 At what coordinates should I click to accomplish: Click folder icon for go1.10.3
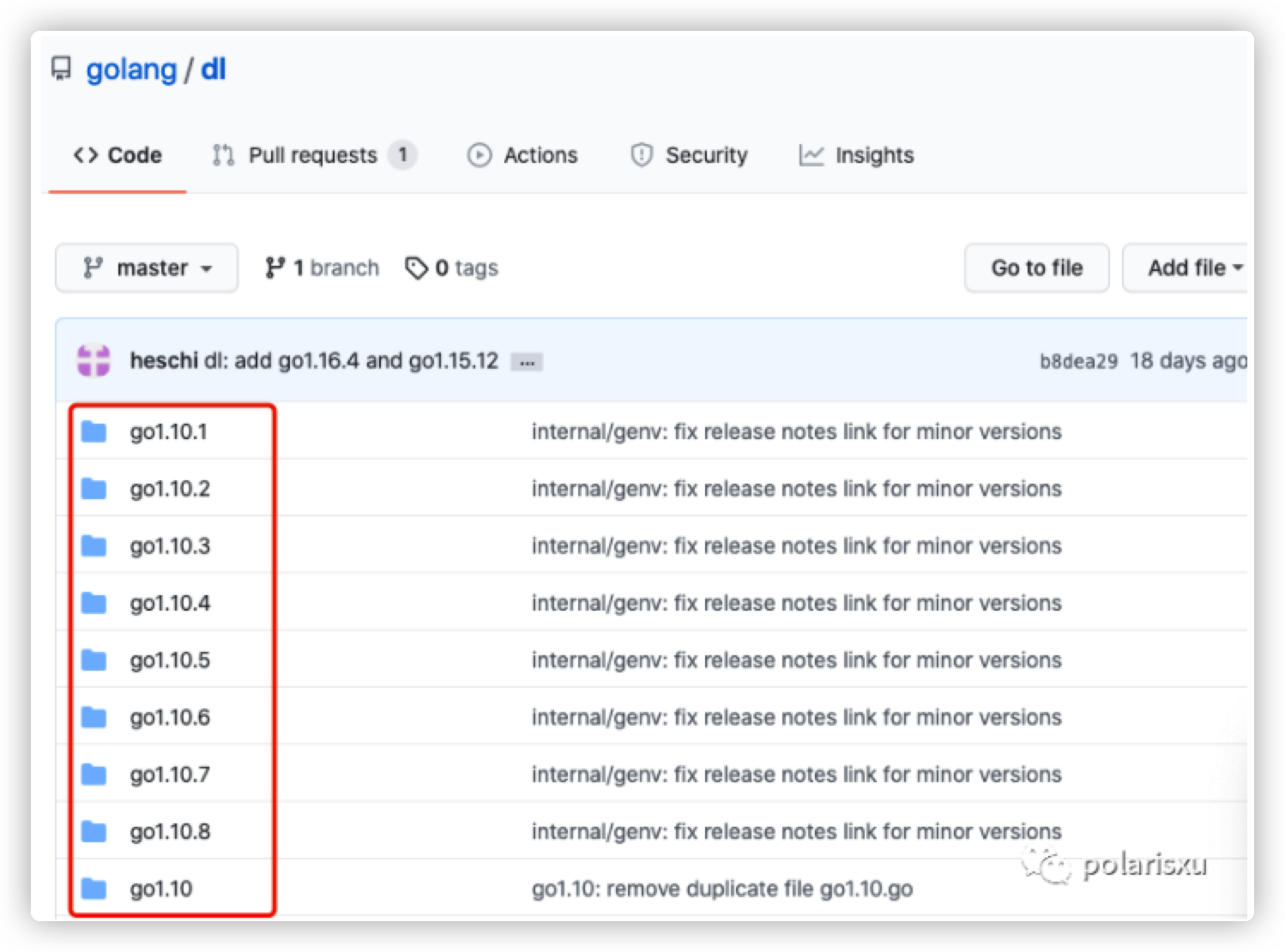(94, 545)
